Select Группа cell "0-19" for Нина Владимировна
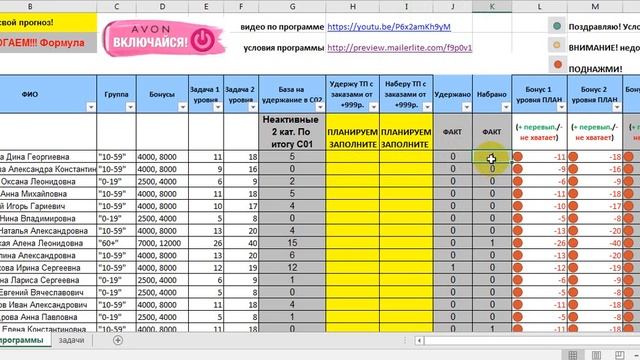The image size is (640, 360). coord(117,218)
